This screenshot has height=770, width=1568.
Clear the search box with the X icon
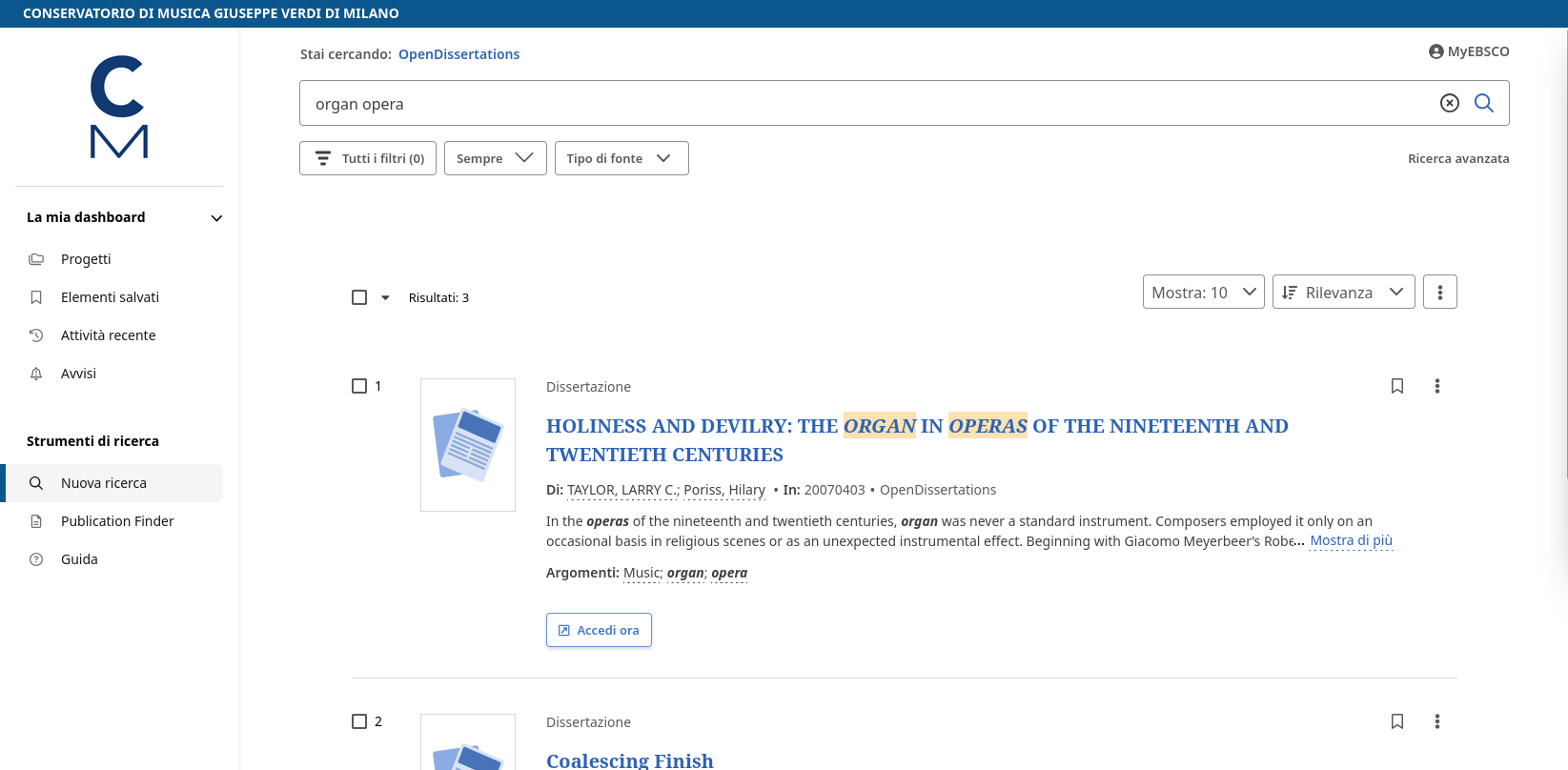coord(1449,103)
